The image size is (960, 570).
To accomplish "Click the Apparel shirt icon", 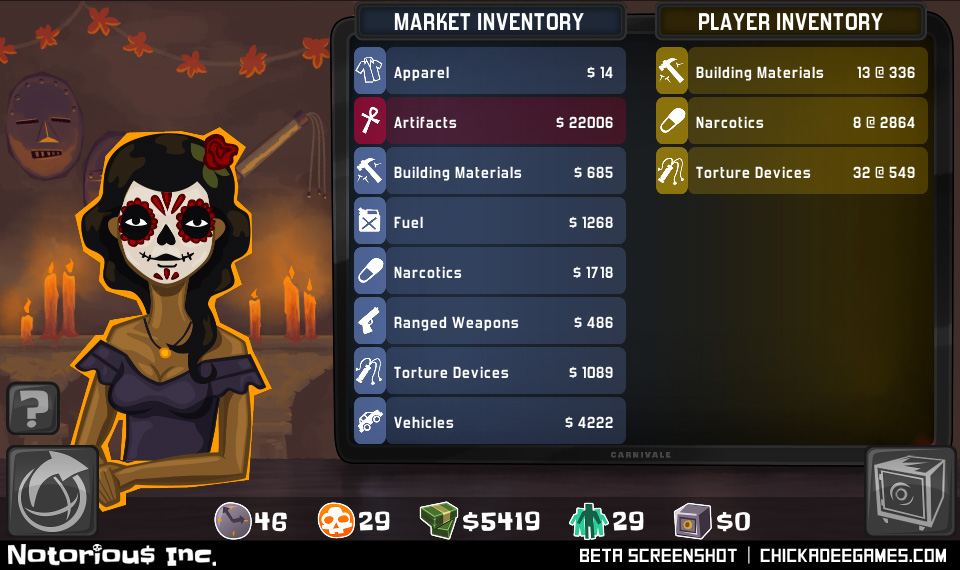I will (370, 72).
